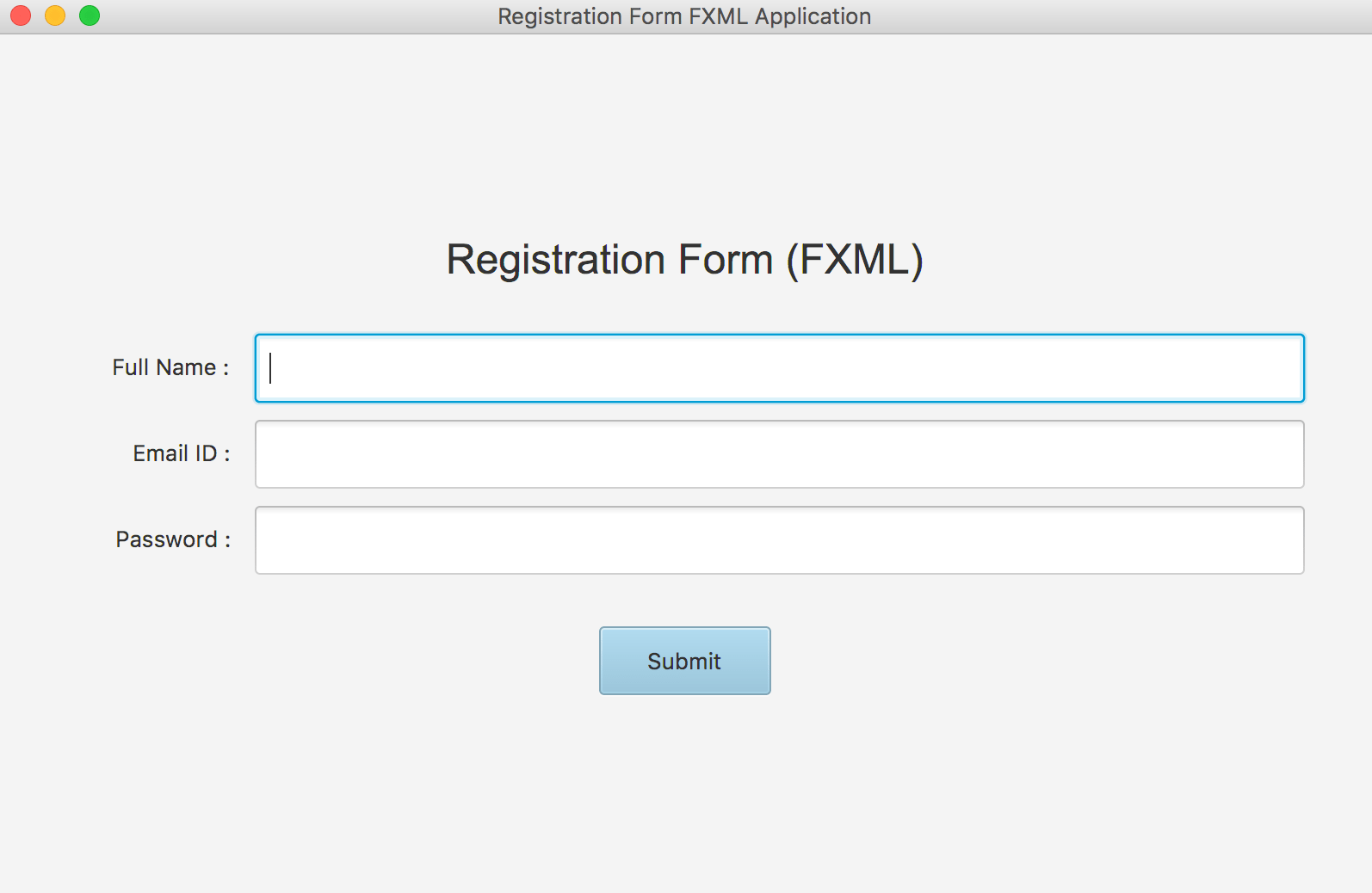Click the Registration Form (FXML) heading
The width and height of the screenshot is (1372, 893).
point(684,259)
